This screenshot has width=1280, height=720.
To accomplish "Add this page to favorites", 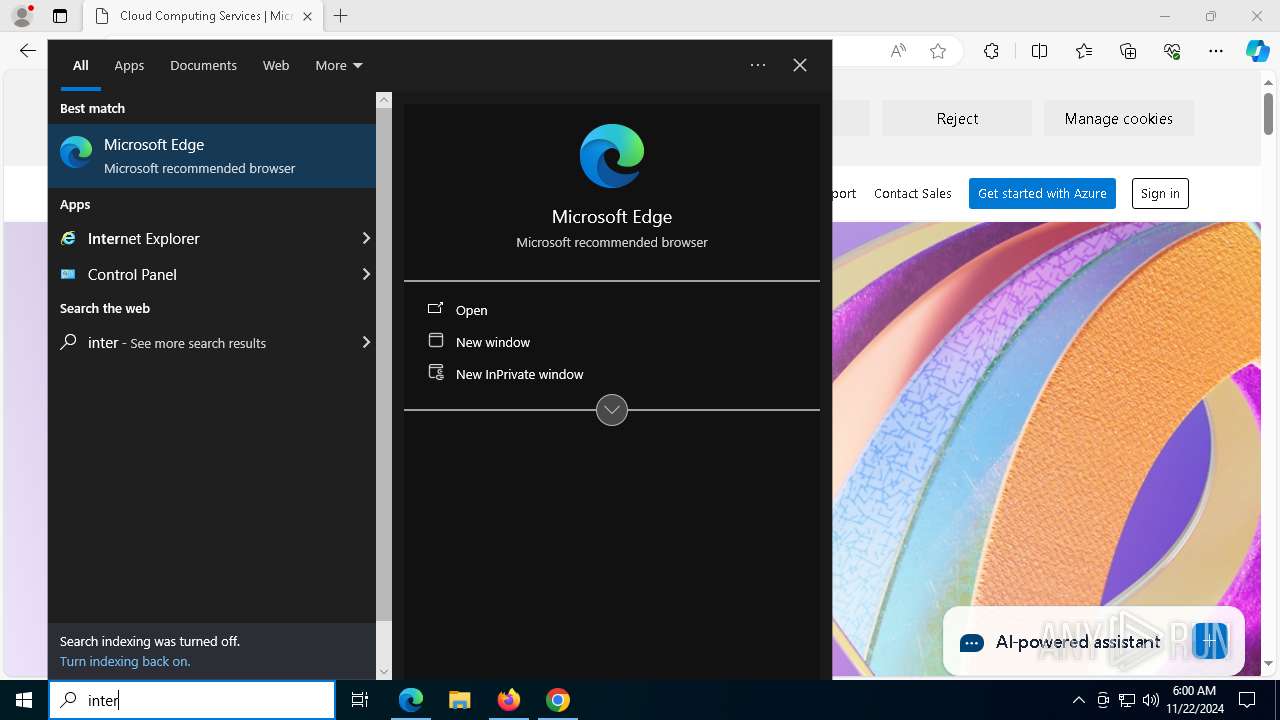I will [x=938, y=51].
